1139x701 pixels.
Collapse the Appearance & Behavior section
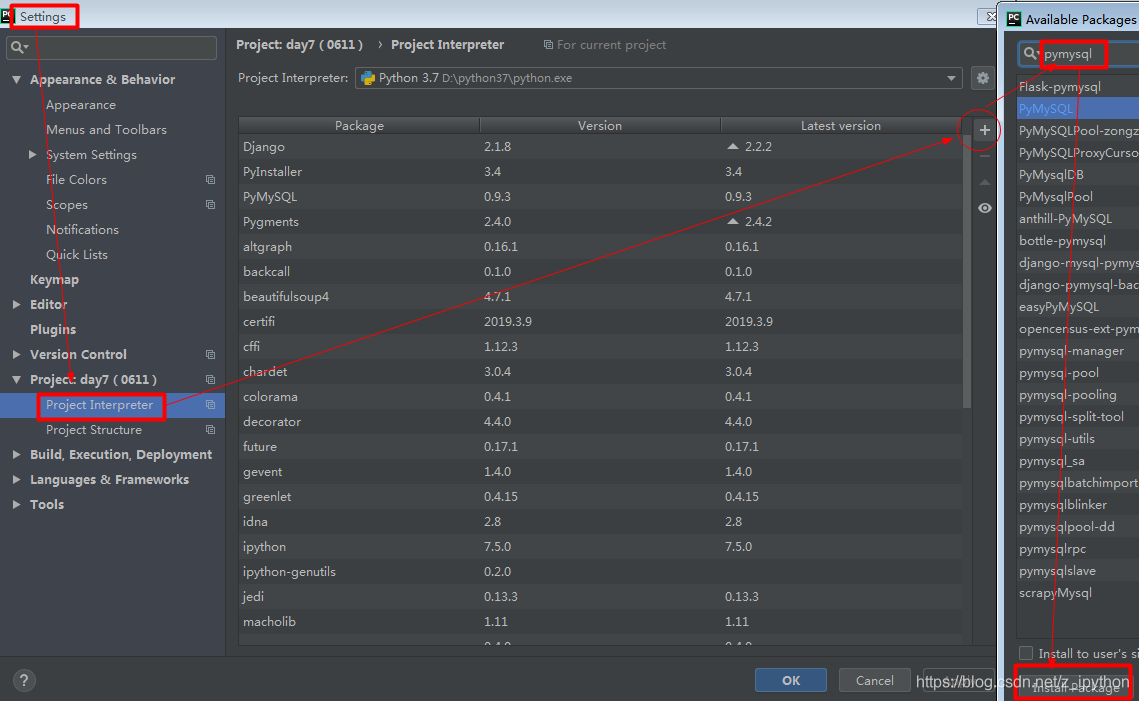16,80
